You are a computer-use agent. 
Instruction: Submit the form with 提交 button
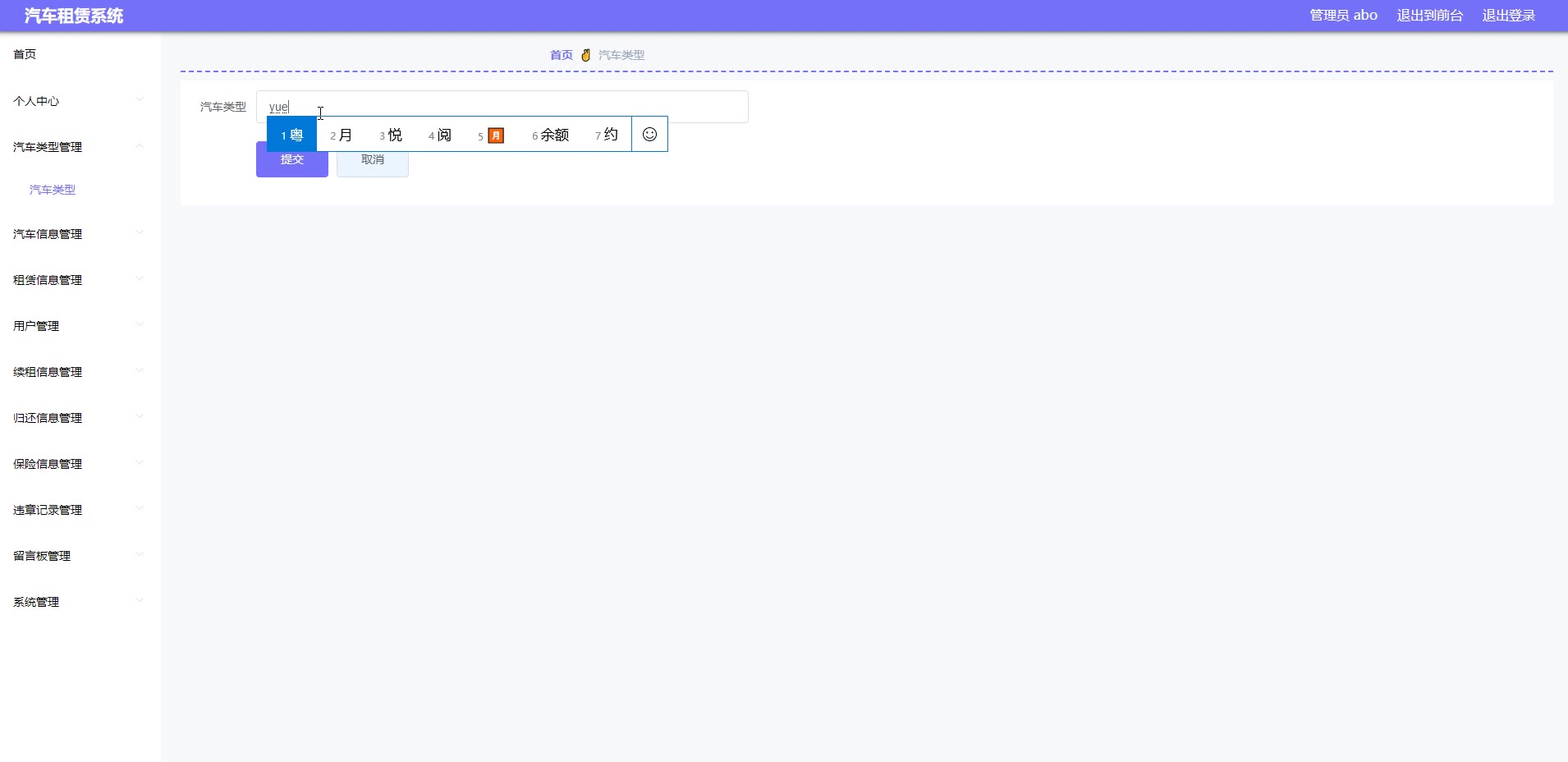292,159
